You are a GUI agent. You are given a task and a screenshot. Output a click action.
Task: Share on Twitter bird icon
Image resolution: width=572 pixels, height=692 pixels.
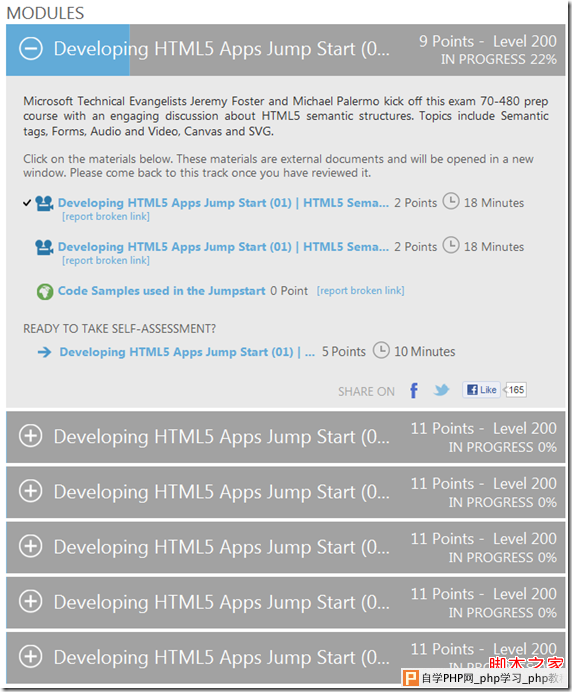(x=441, y=390)
